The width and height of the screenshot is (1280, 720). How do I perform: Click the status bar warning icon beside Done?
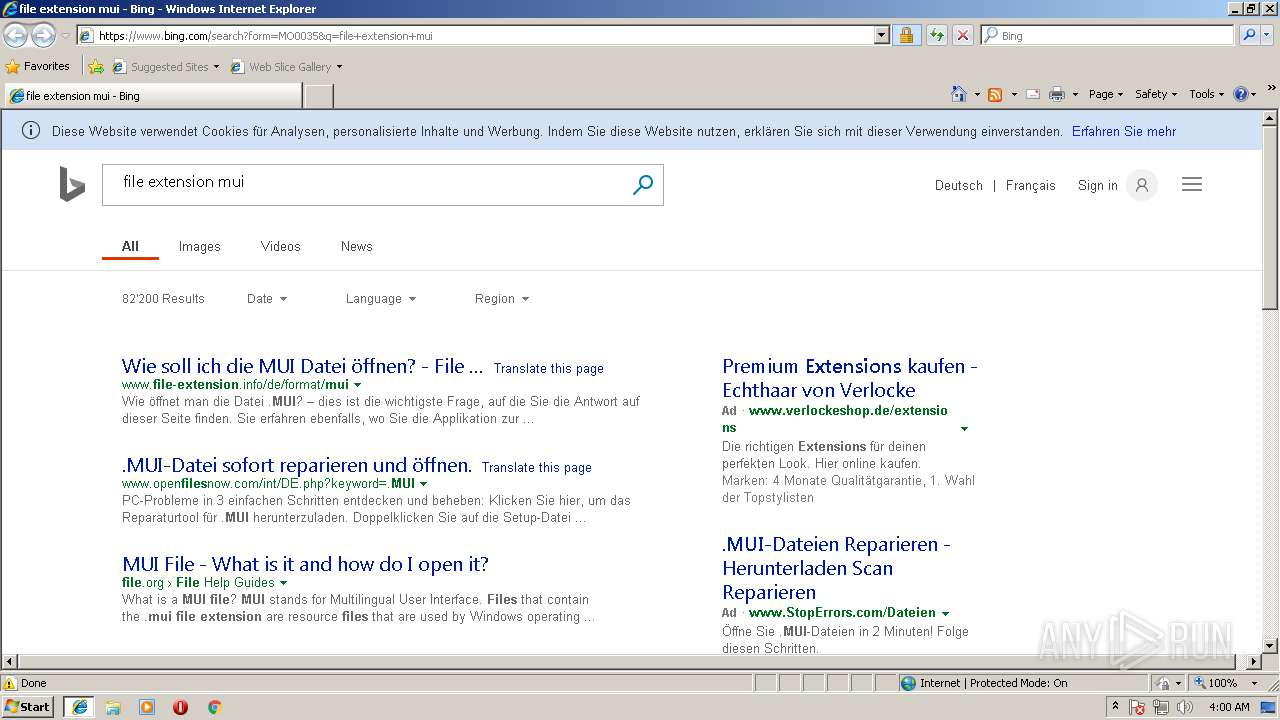[10, 683]
